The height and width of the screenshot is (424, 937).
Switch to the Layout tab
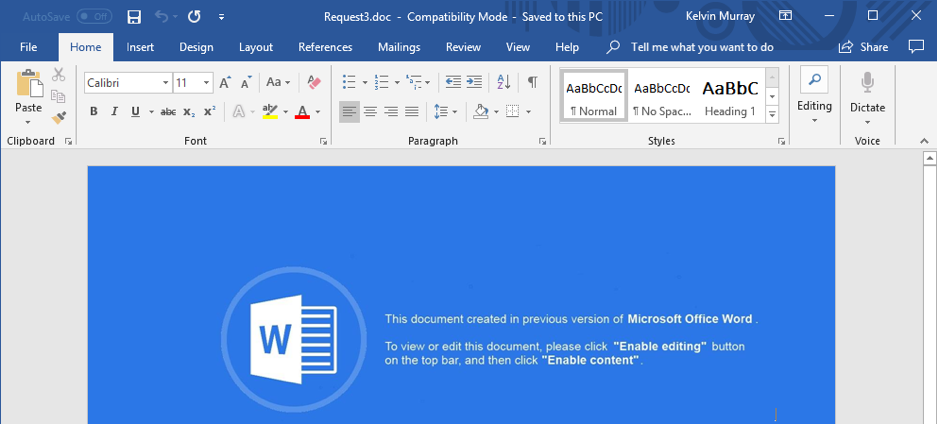point(256,47)
